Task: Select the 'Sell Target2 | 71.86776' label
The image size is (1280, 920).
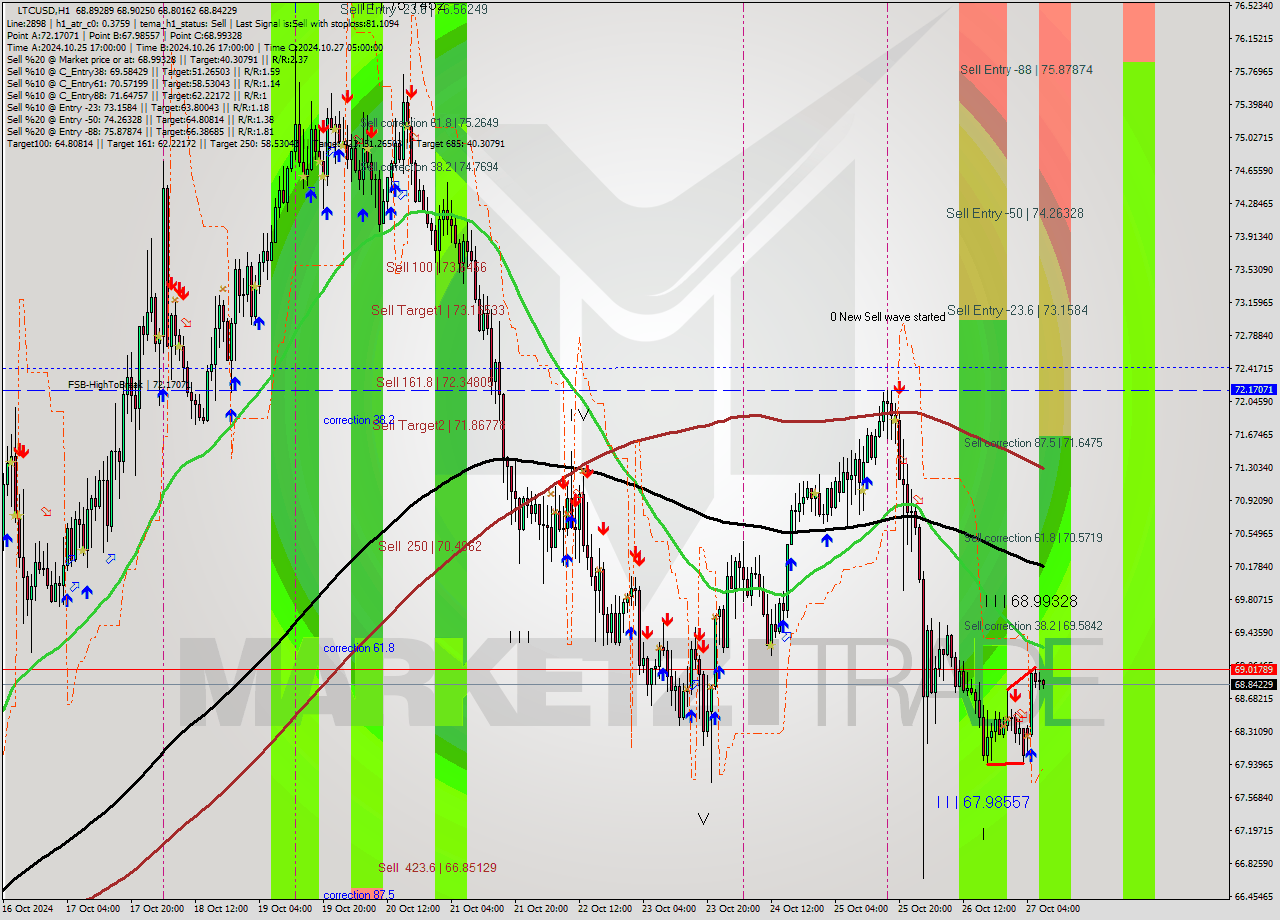Action: (x=438, y=425)
